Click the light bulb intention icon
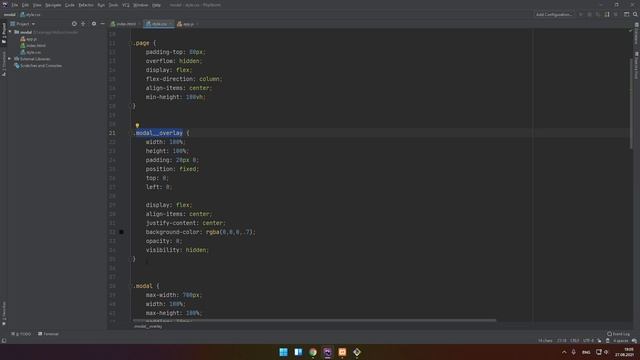 click(137, 125)
